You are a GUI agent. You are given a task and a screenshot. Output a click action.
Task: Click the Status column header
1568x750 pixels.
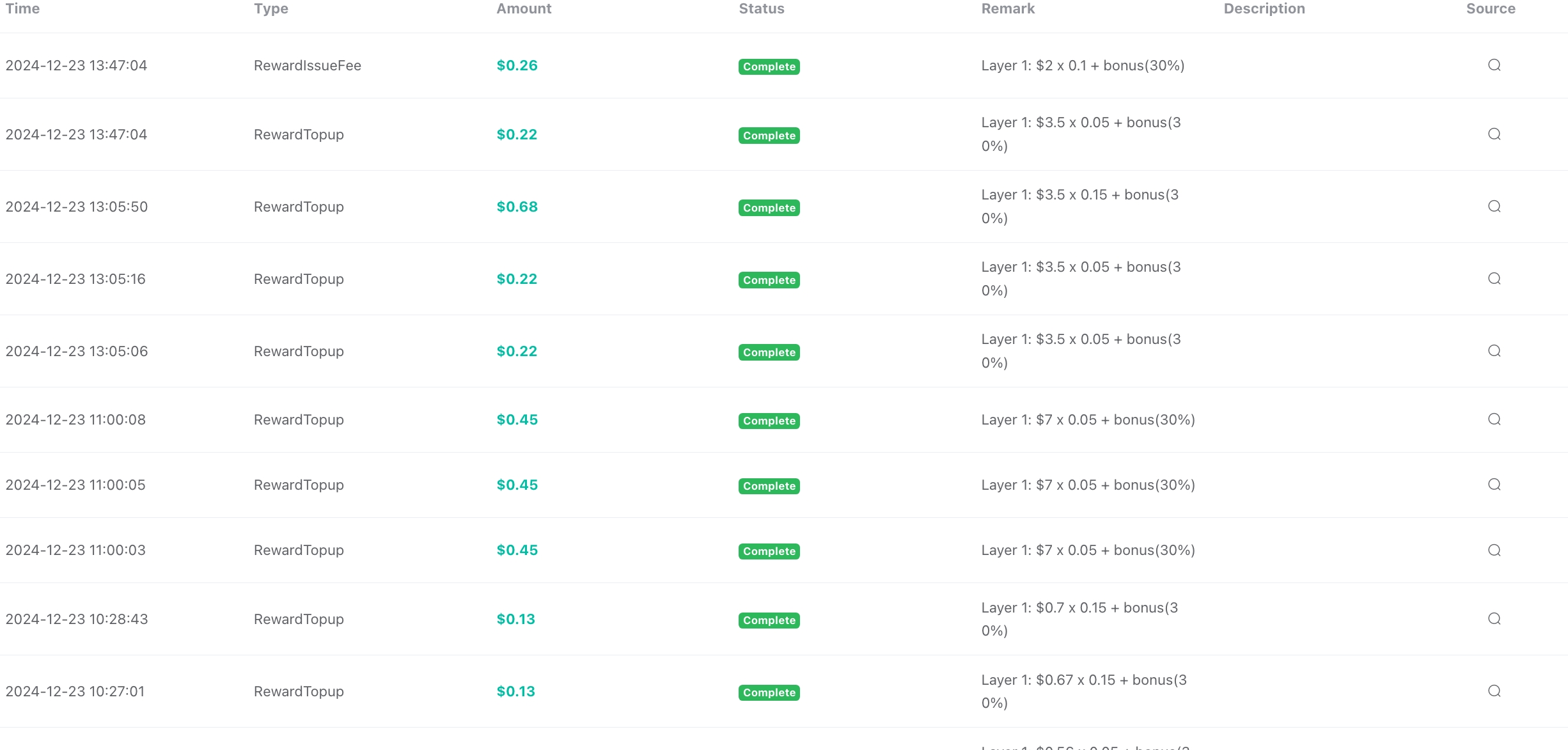point(761,9)
